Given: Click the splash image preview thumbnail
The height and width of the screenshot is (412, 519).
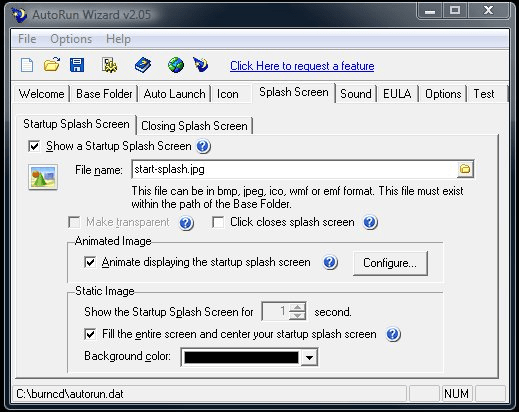Looking at the screenshot, I should (x=43, y=177).
